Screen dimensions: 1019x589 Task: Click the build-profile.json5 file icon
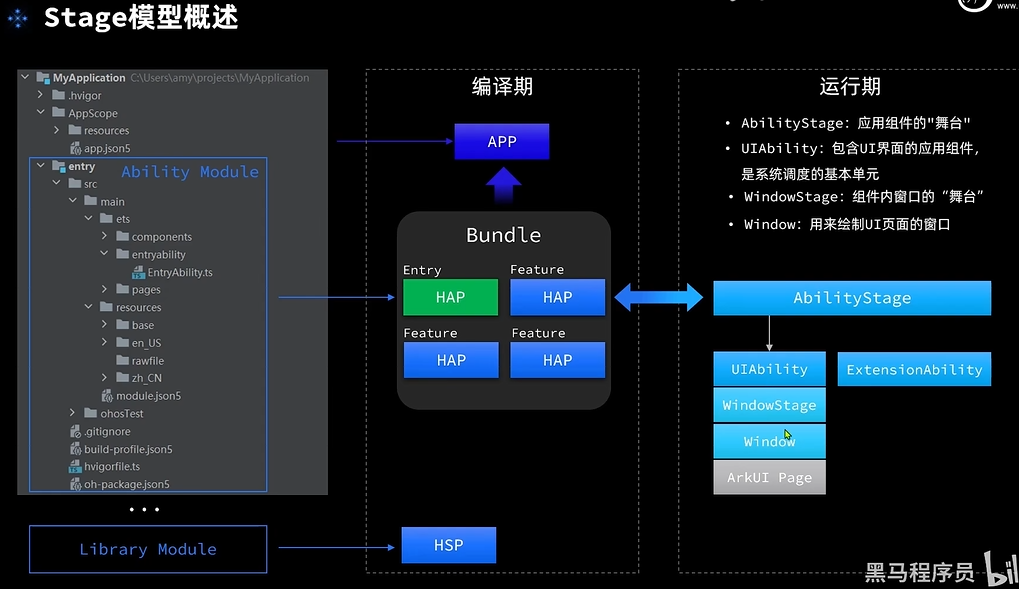75,449
